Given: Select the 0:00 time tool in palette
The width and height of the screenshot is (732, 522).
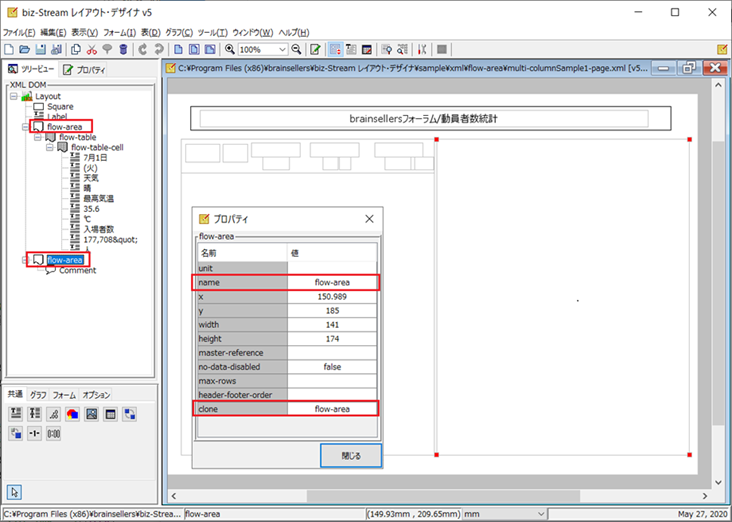Looking at the screenshot, I should [54, 434].
